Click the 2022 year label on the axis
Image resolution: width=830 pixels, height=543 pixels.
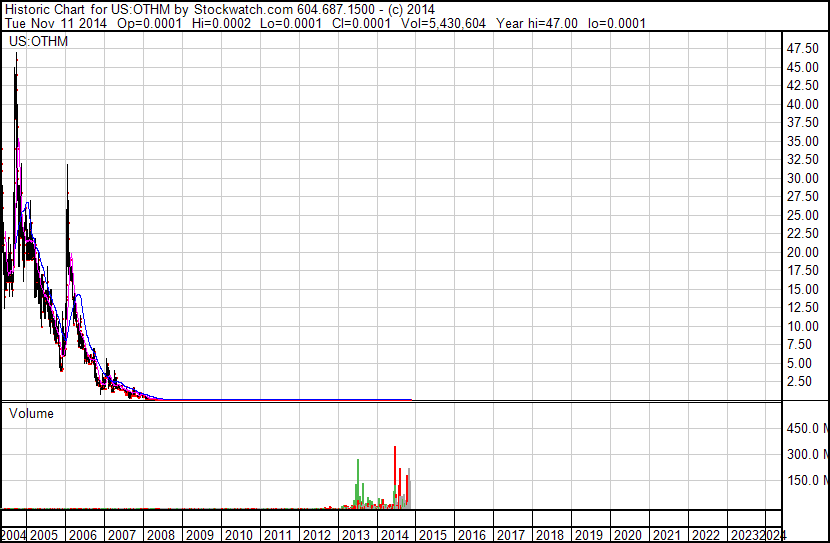point(706,535)
